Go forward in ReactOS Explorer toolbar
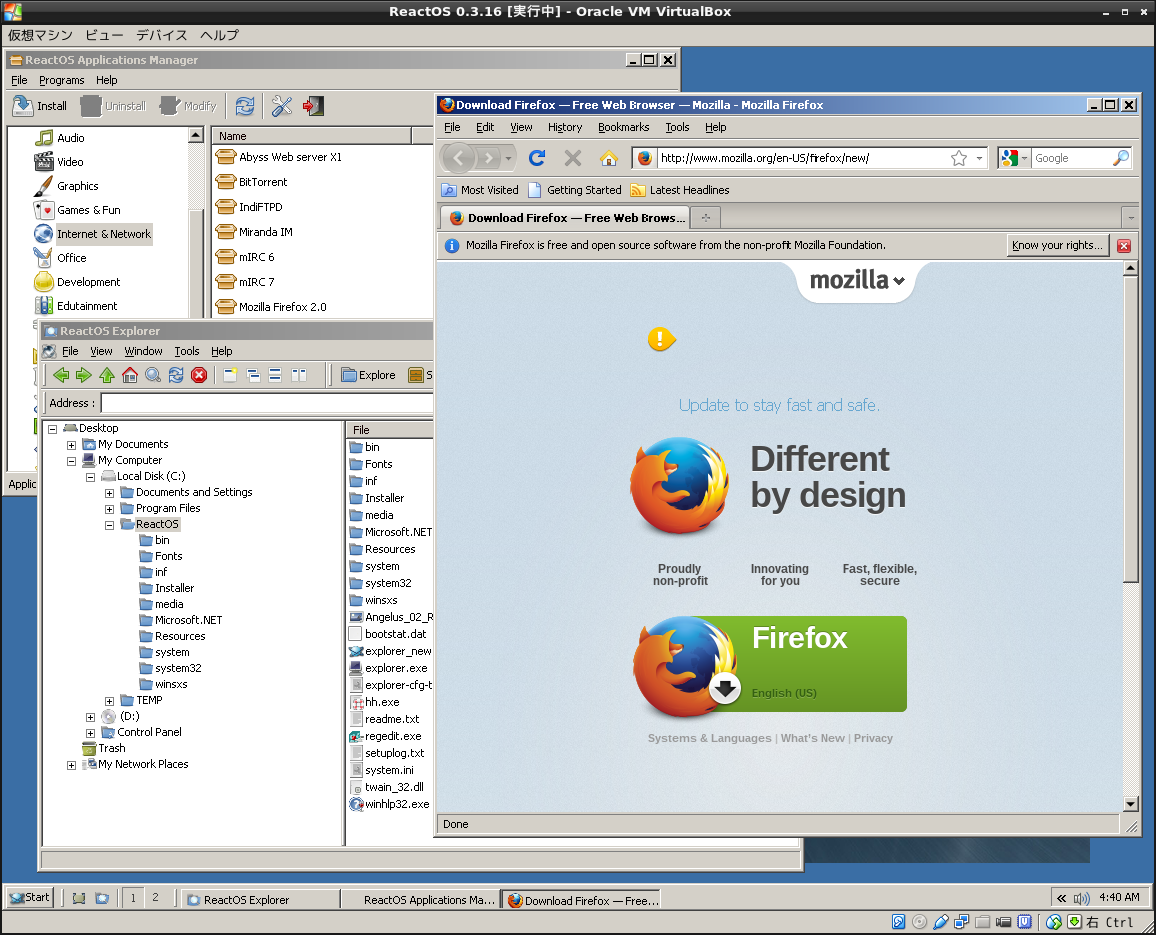Viewport: 1156px width, 935px height. [x=84, y=375]
